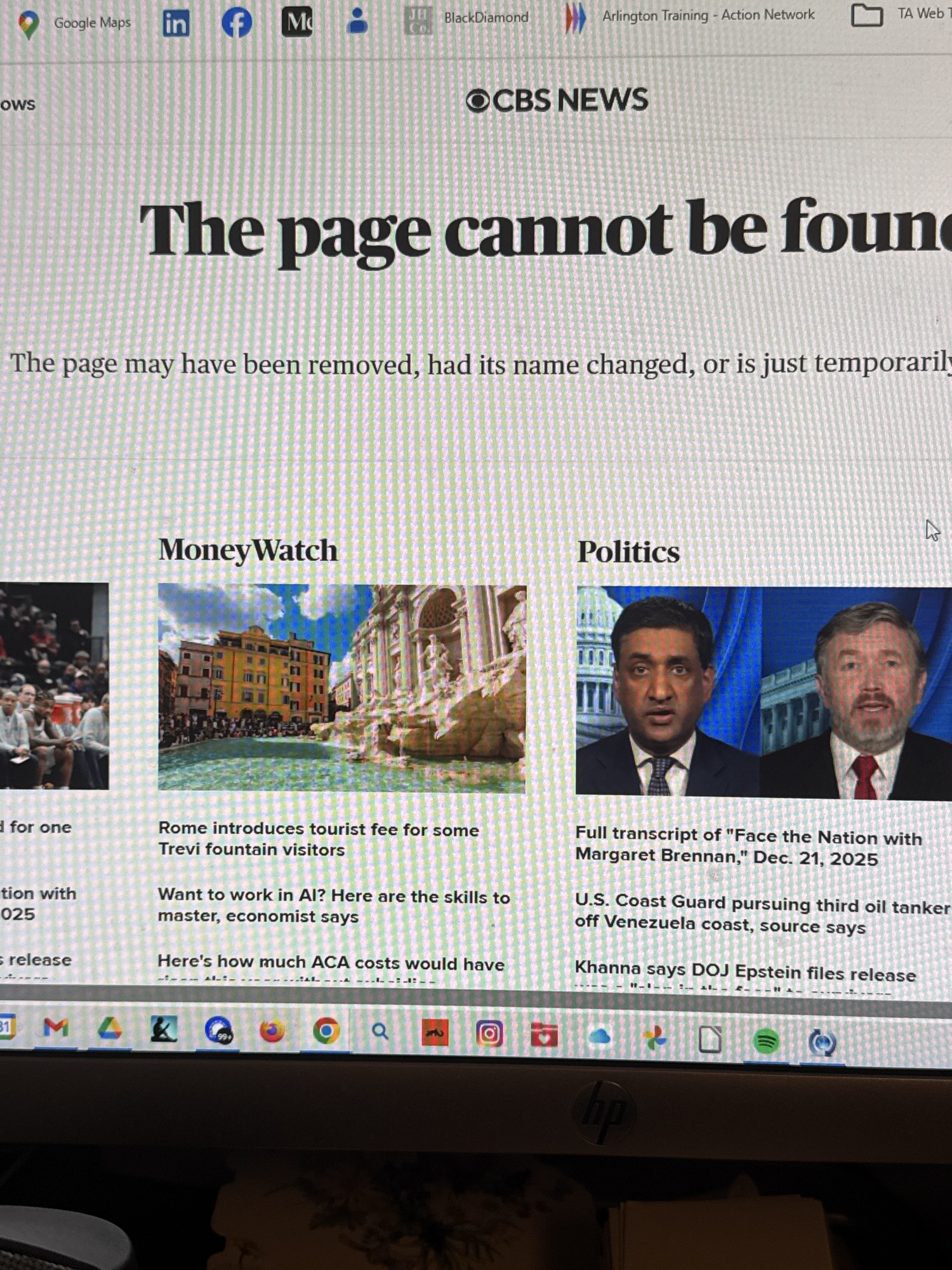
Task: Open the LinkedIn bookmark icon
Action: tap(176, 23)
